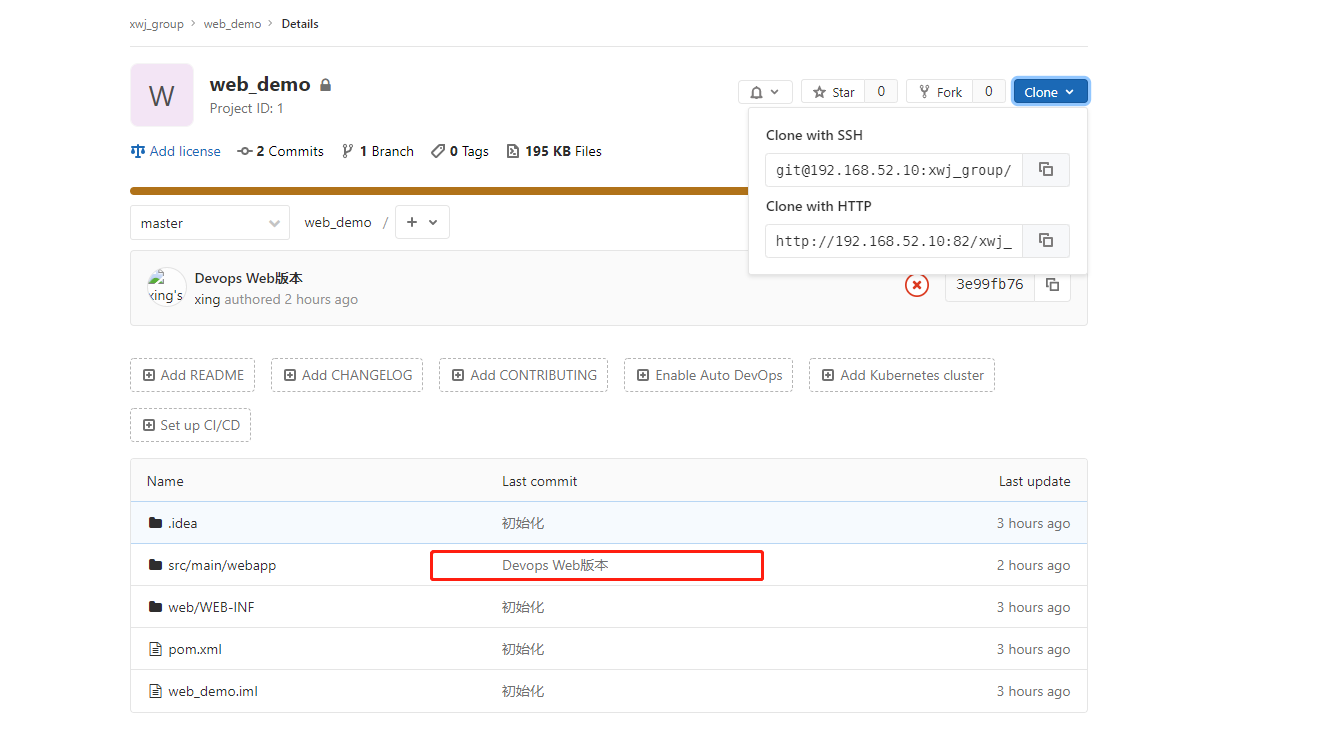Copy the SSH clone URL

click(1046, 170)
